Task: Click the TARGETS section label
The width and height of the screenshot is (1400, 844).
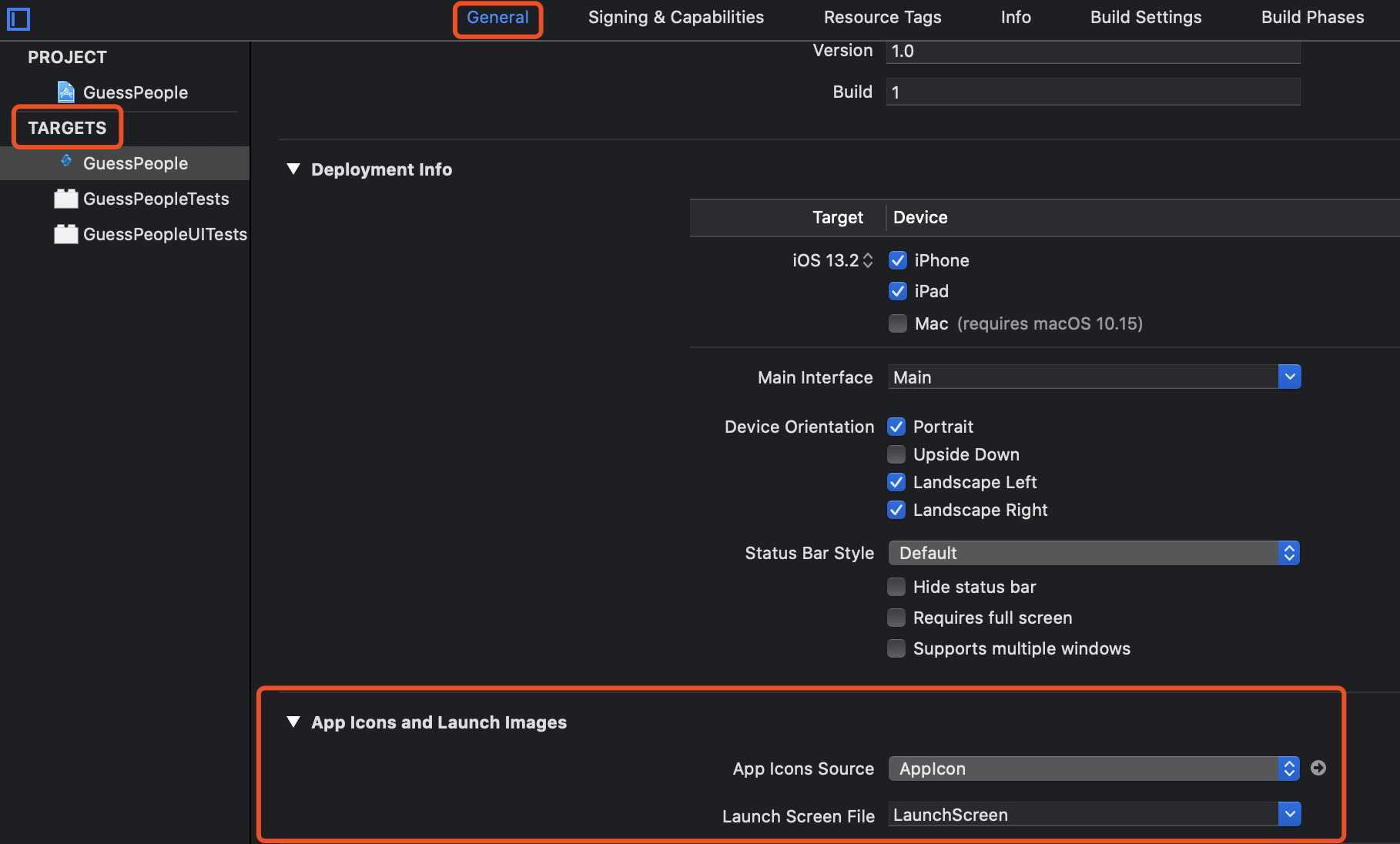Action: pyautogui.click(x=67, y=128)
